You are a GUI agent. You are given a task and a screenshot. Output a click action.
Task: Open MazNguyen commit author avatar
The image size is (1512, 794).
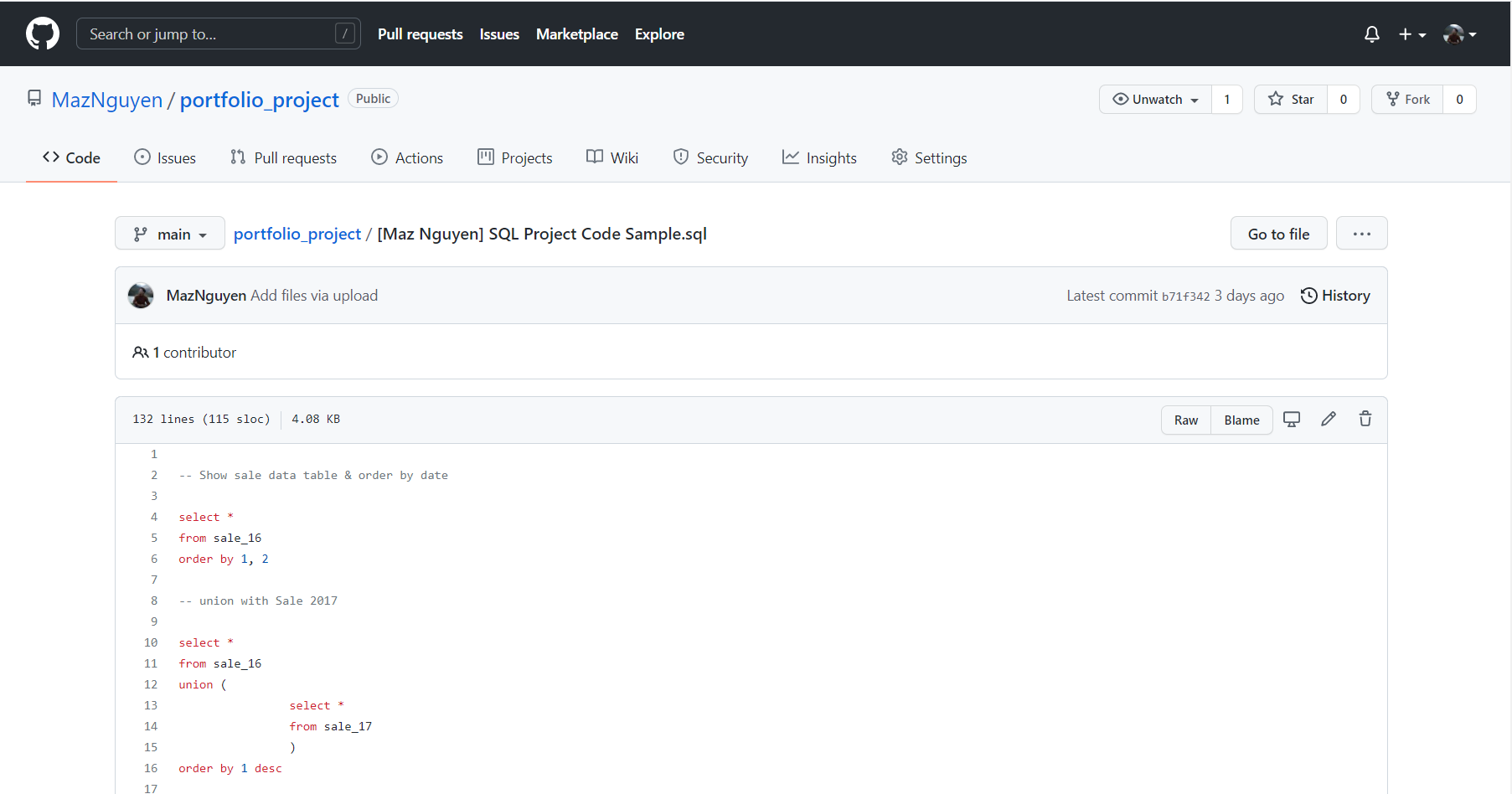(x=141, y=296)
